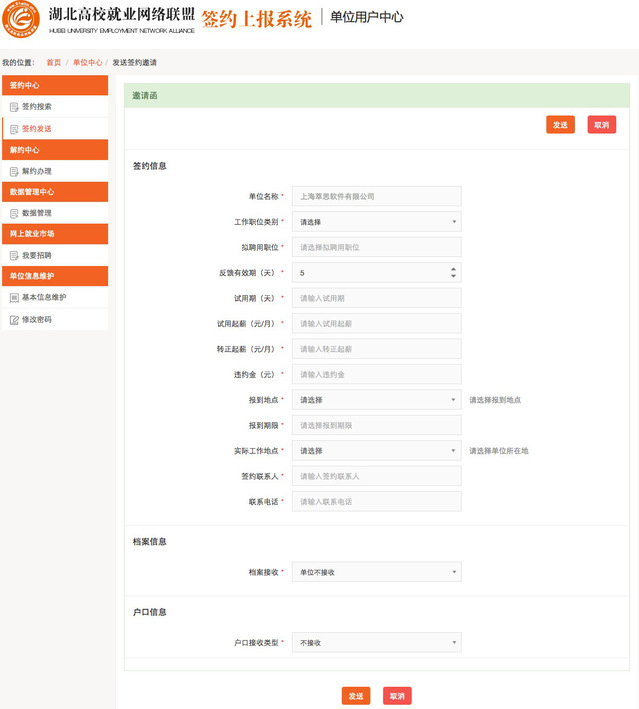Click the Hubei alliance logo icon
This screenshot has height=709, width=639.
click(22, 22)
